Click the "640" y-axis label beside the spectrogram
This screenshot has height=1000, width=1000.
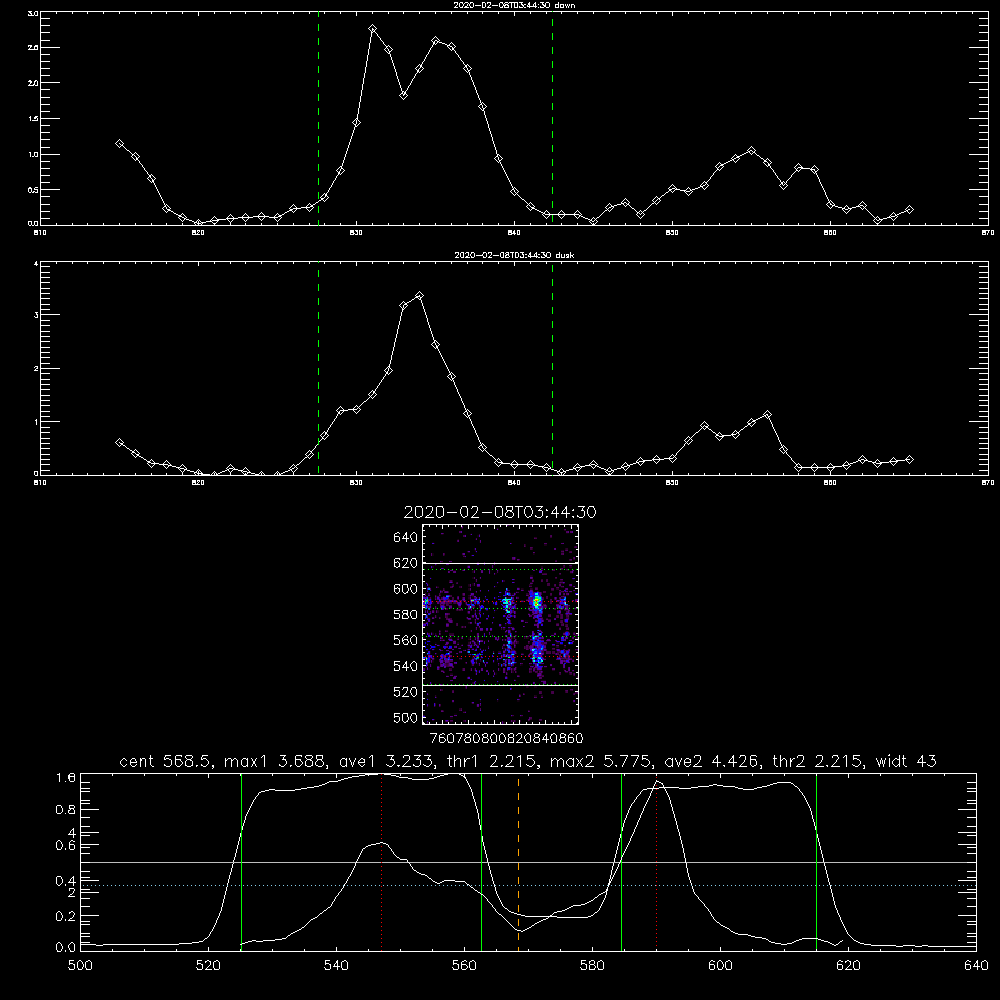[x=405, y=537]
